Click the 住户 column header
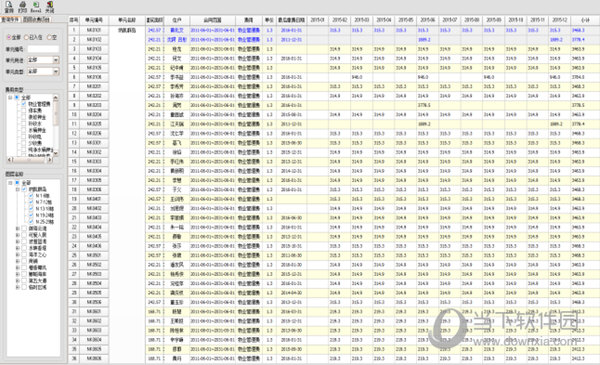 click(177, 20)
